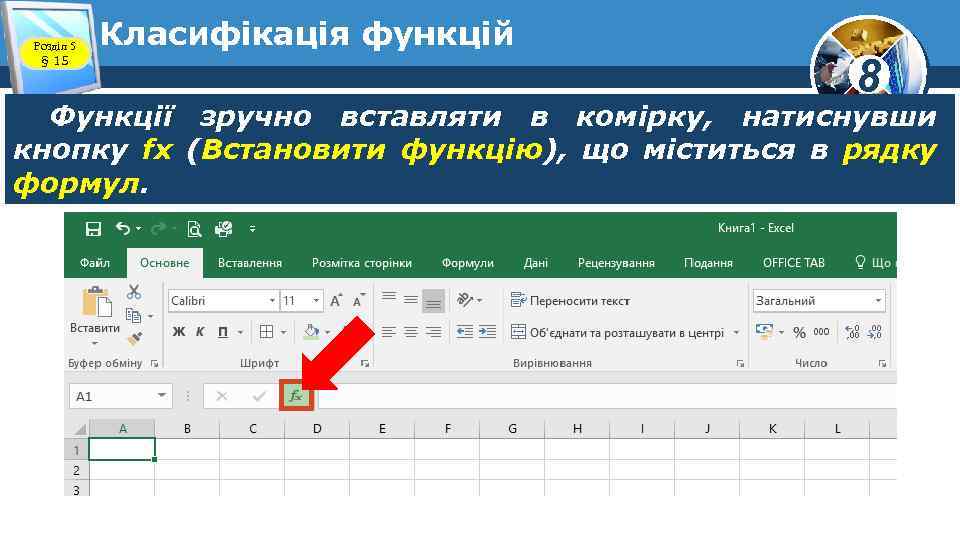Open the Загальний number format dropdown

click(x=878, y=301)
